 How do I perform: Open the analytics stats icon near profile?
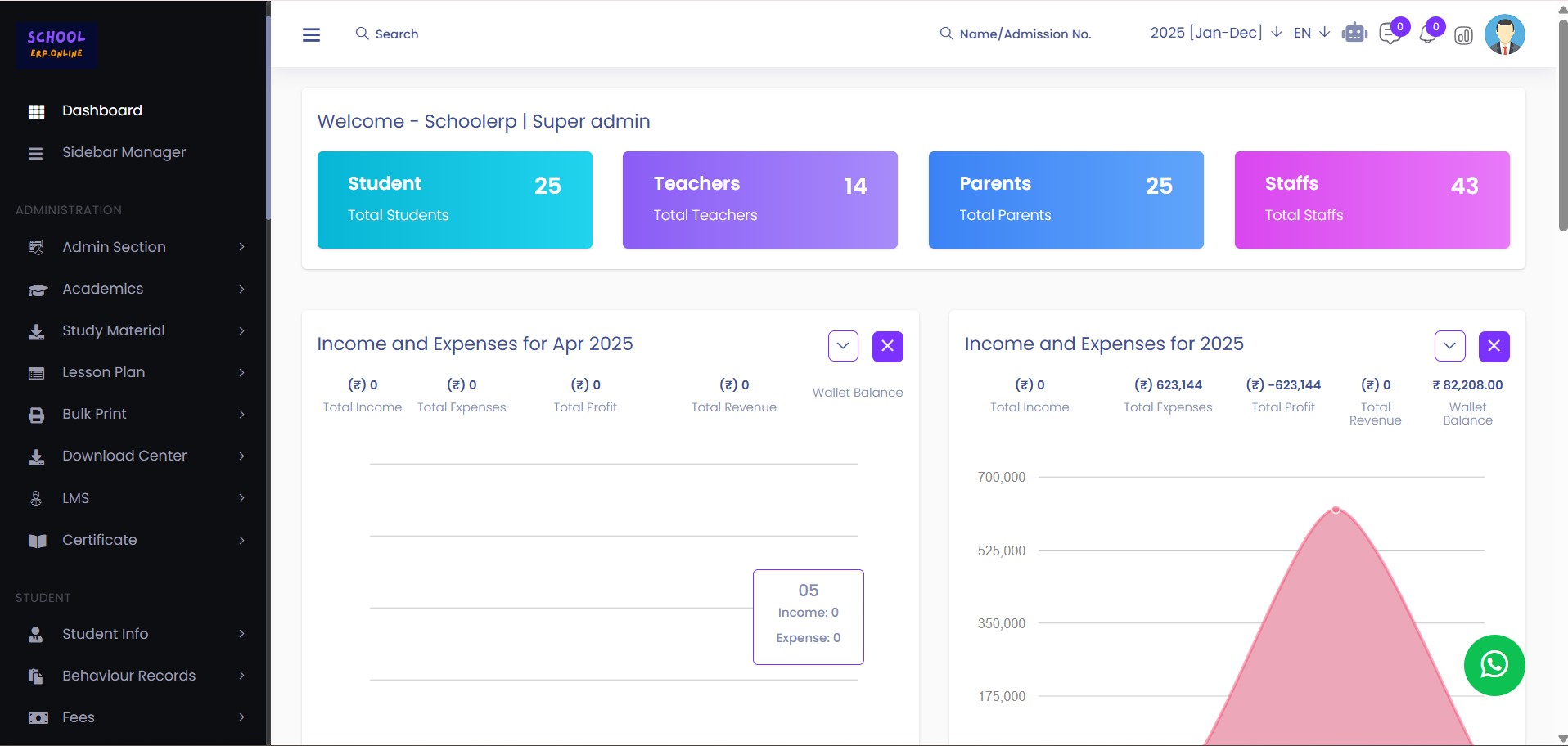coord(1464,36)
